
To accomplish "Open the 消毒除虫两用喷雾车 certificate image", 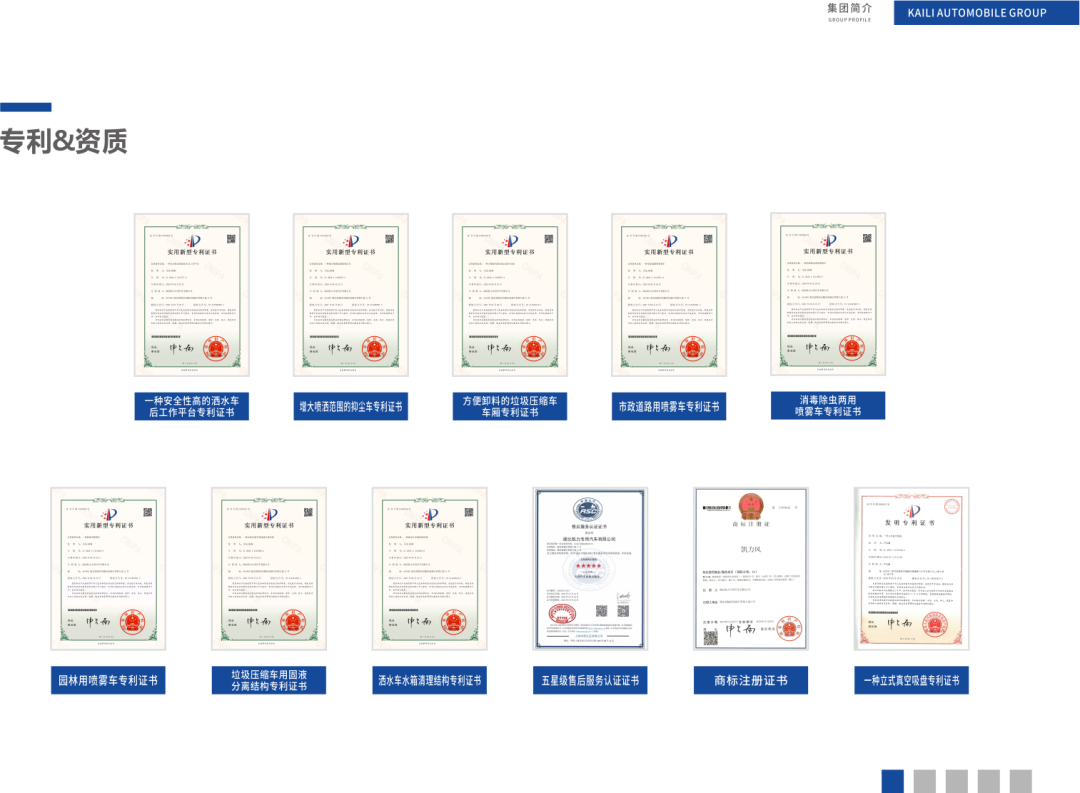I will 828,294.
